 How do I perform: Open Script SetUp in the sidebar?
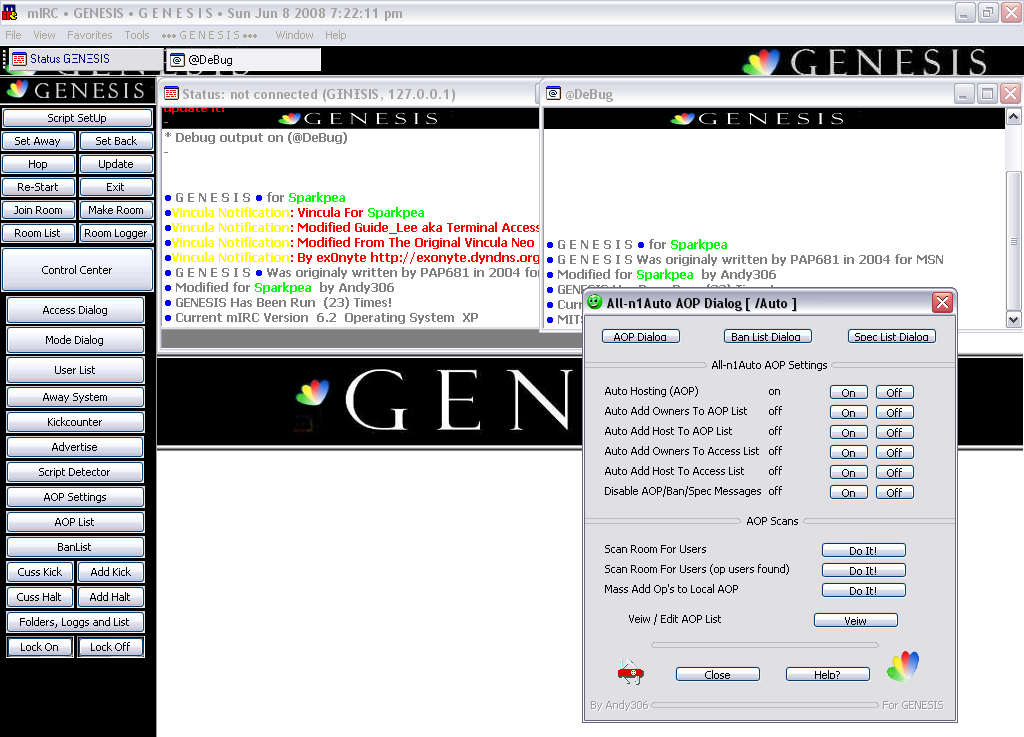(x=77, y=118)
